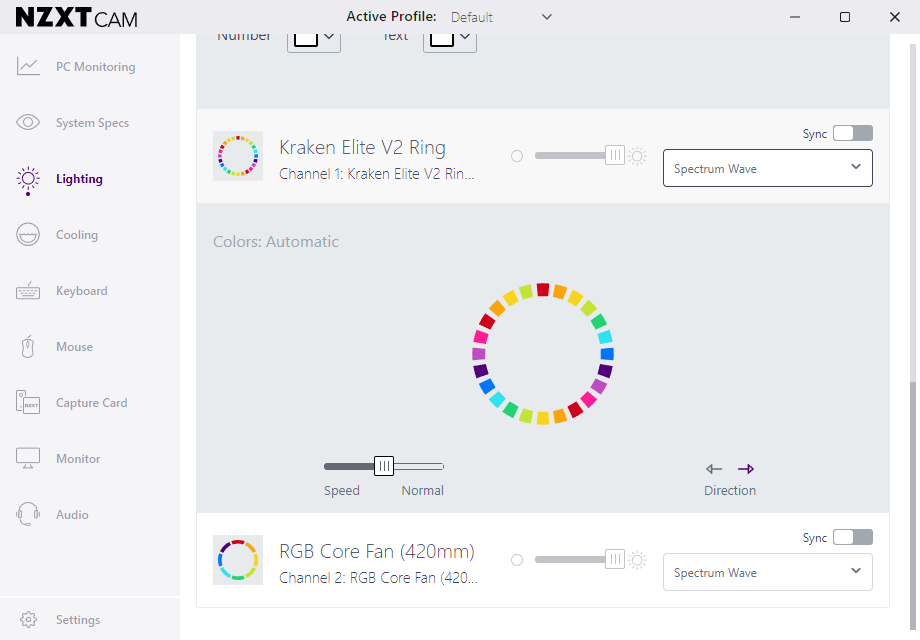The width and height of the screenshot is (920, 640).
Task: Open Kraken Ring Spectrum Wave effect dropdown
Action: coord(767,168)
